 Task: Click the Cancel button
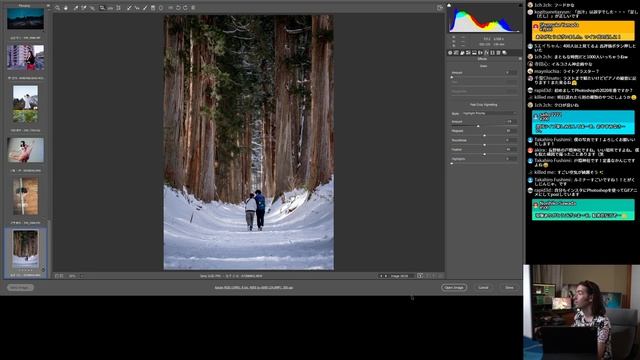[x=483, y=287]
